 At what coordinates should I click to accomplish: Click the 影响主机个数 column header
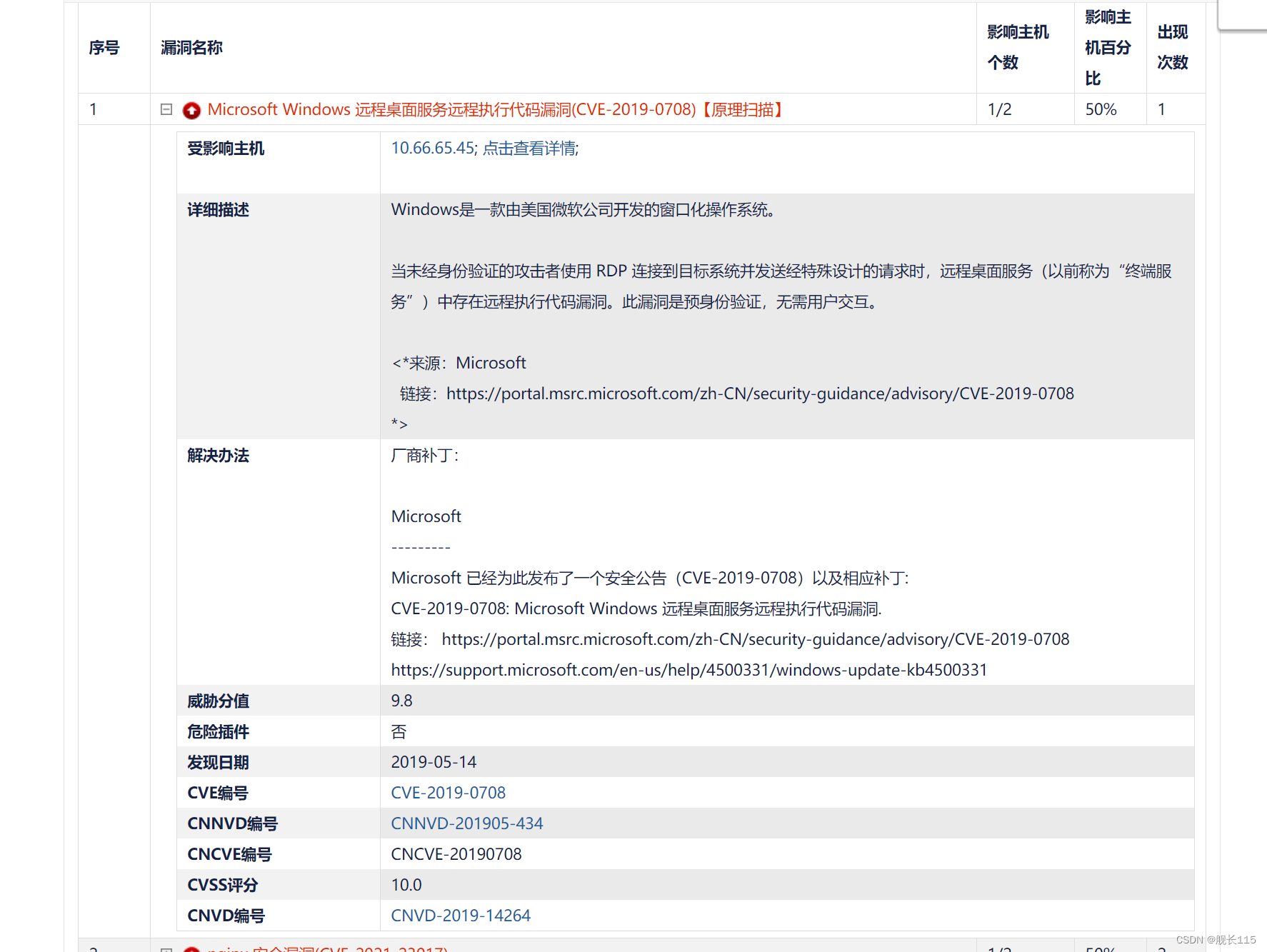point(1017,47)
